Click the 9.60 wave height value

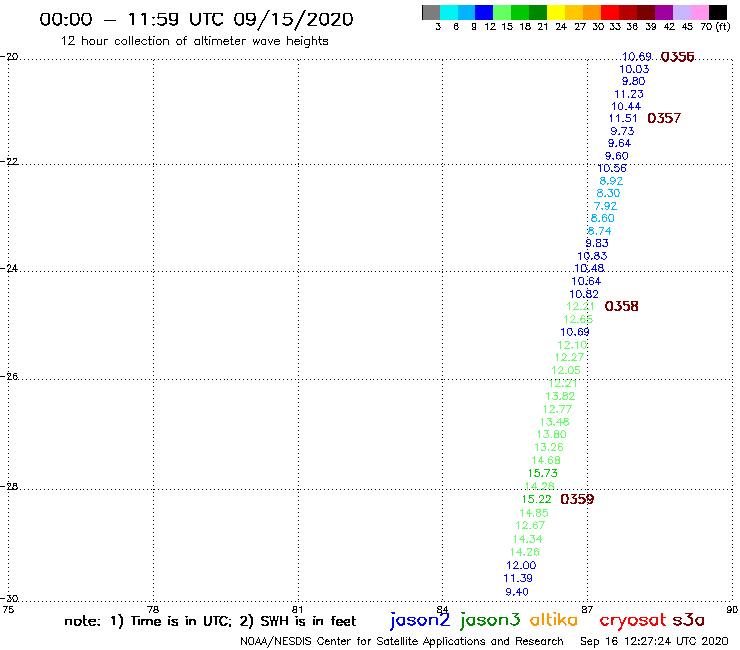click(616, 156)
